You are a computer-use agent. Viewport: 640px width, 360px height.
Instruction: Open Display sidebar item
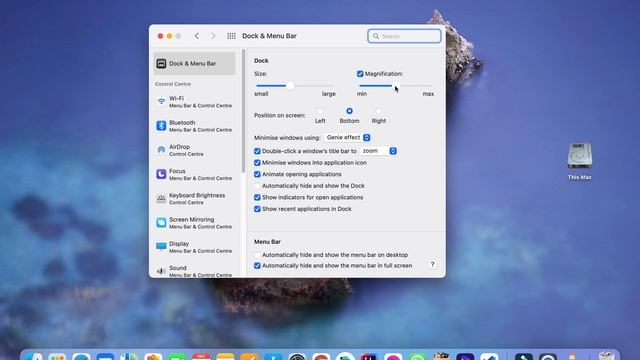tap(194, 247)
